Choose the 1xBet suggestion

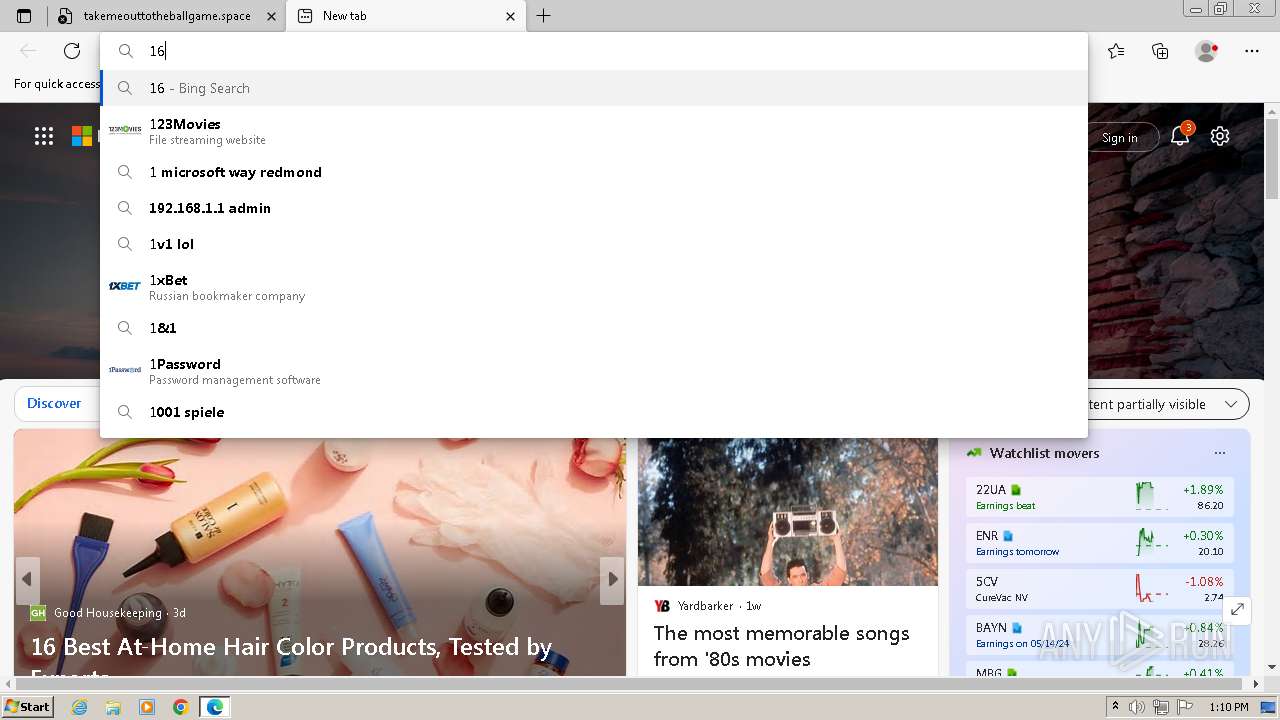coord(593,287)
